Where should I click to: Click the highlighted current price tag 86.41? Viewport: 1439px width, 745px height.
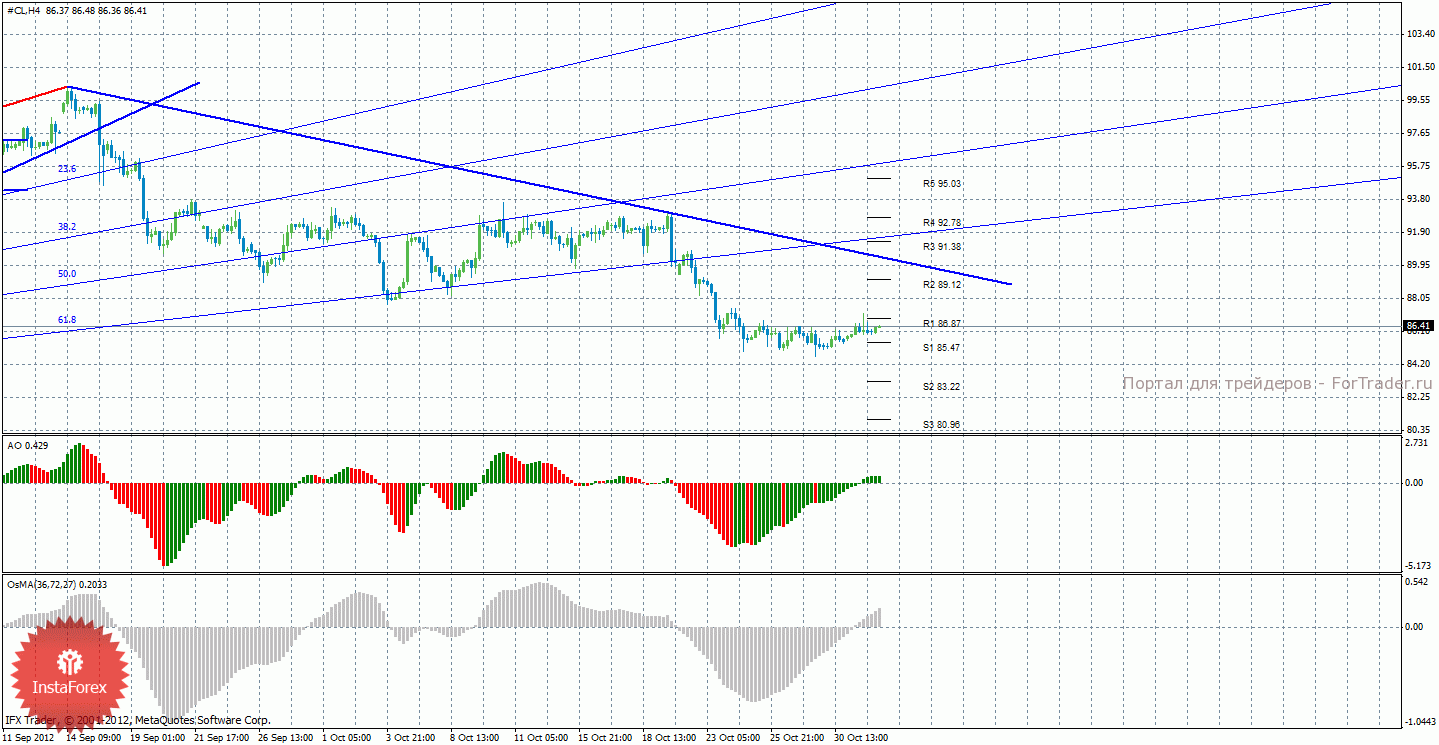(1419, 325)
